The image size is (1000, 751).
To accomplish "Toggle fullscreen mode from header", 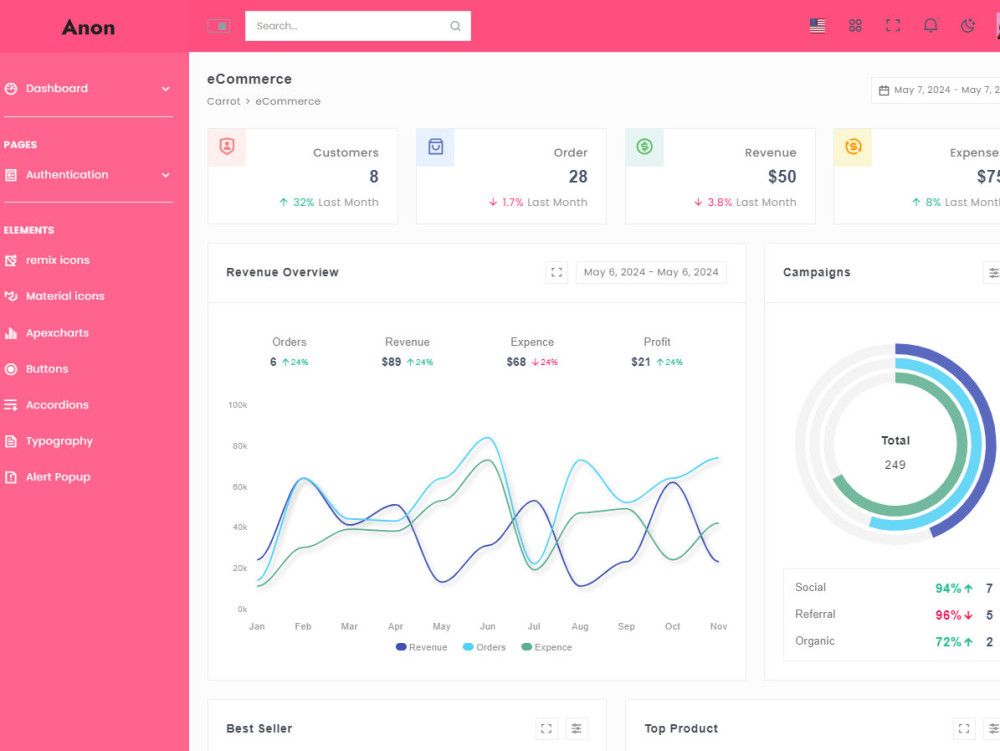I will coord(893,26).
